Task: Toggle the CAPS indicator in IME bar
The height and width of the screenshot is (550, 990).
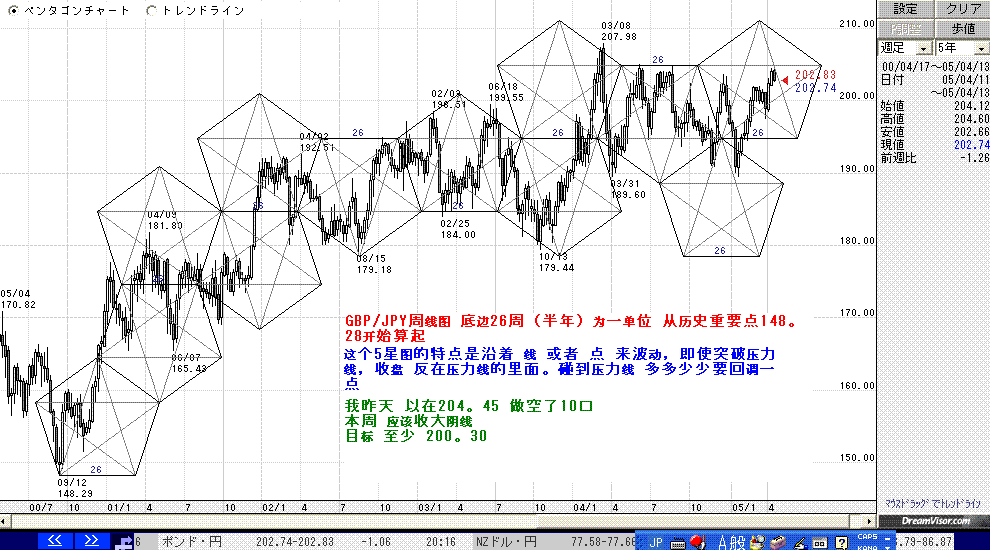Action: [867, 537]
